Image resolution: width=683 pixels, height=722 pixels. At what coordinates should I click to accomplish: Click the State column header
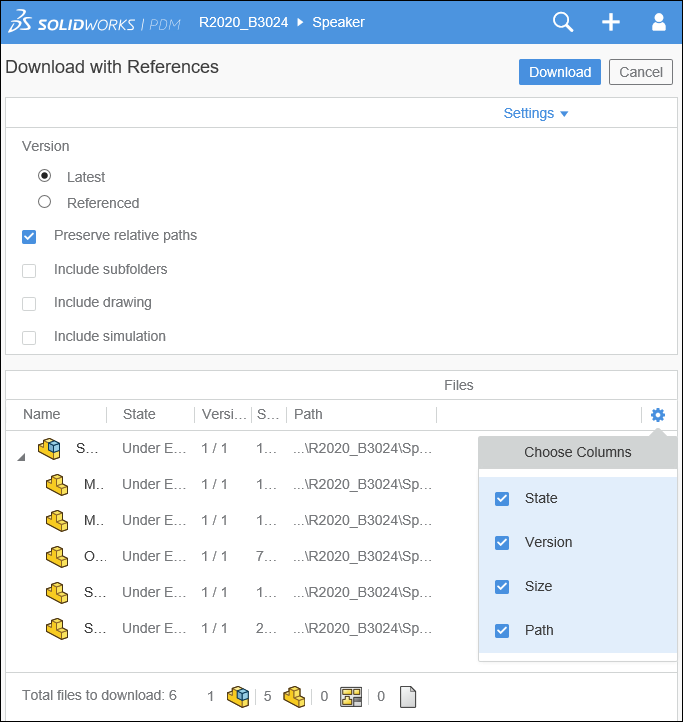click(139, 414)
